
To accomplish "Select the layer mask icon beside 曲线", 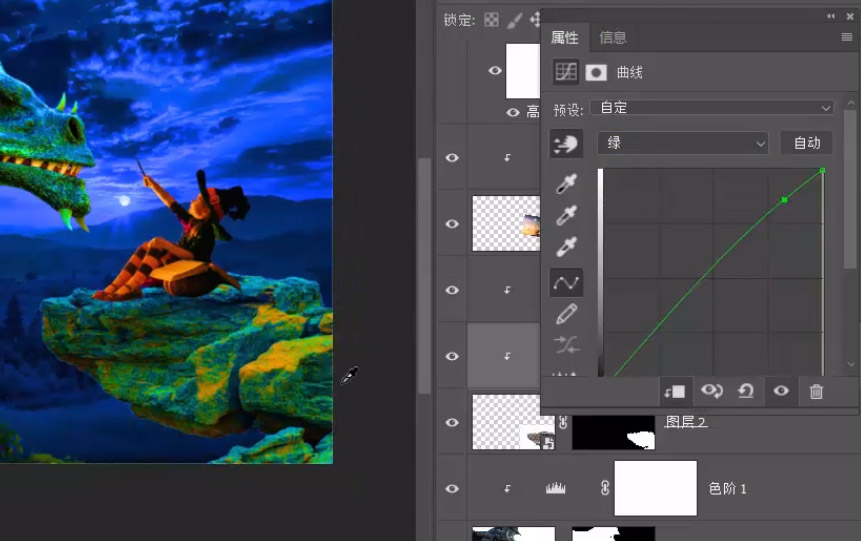I will click(596, 72).
